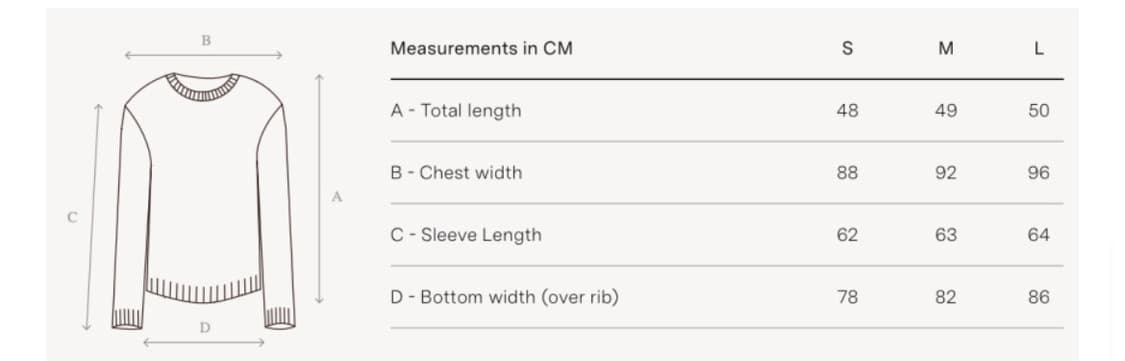
Task: Click the ribbed neckline of the sweater drawing
Action: click(204, 87)
